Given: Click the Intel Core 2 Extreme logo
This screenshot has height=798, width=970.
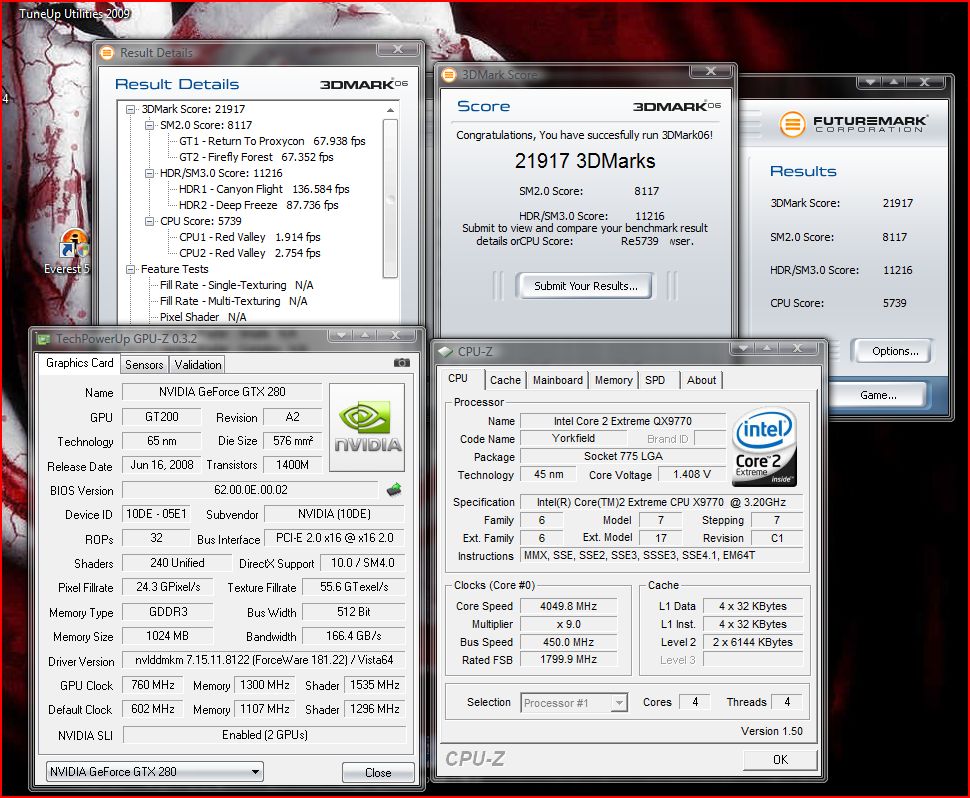Looking at the screenshot, I should 765,447.
